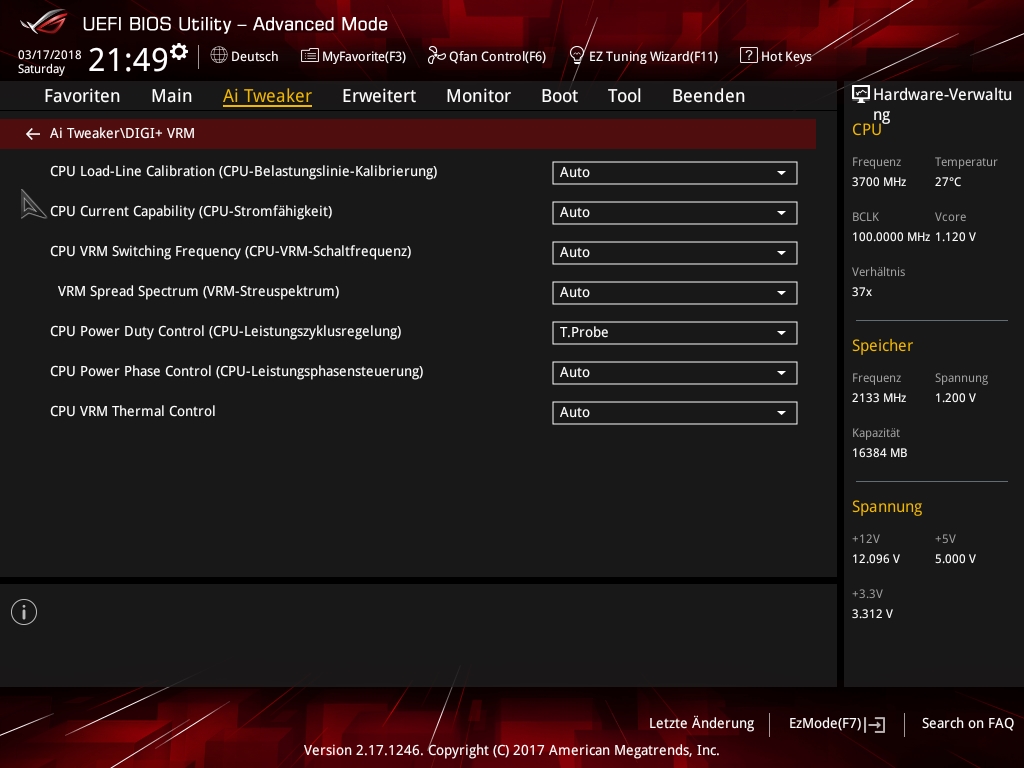Click the 3.312 V reading

(x=872, y=615)
